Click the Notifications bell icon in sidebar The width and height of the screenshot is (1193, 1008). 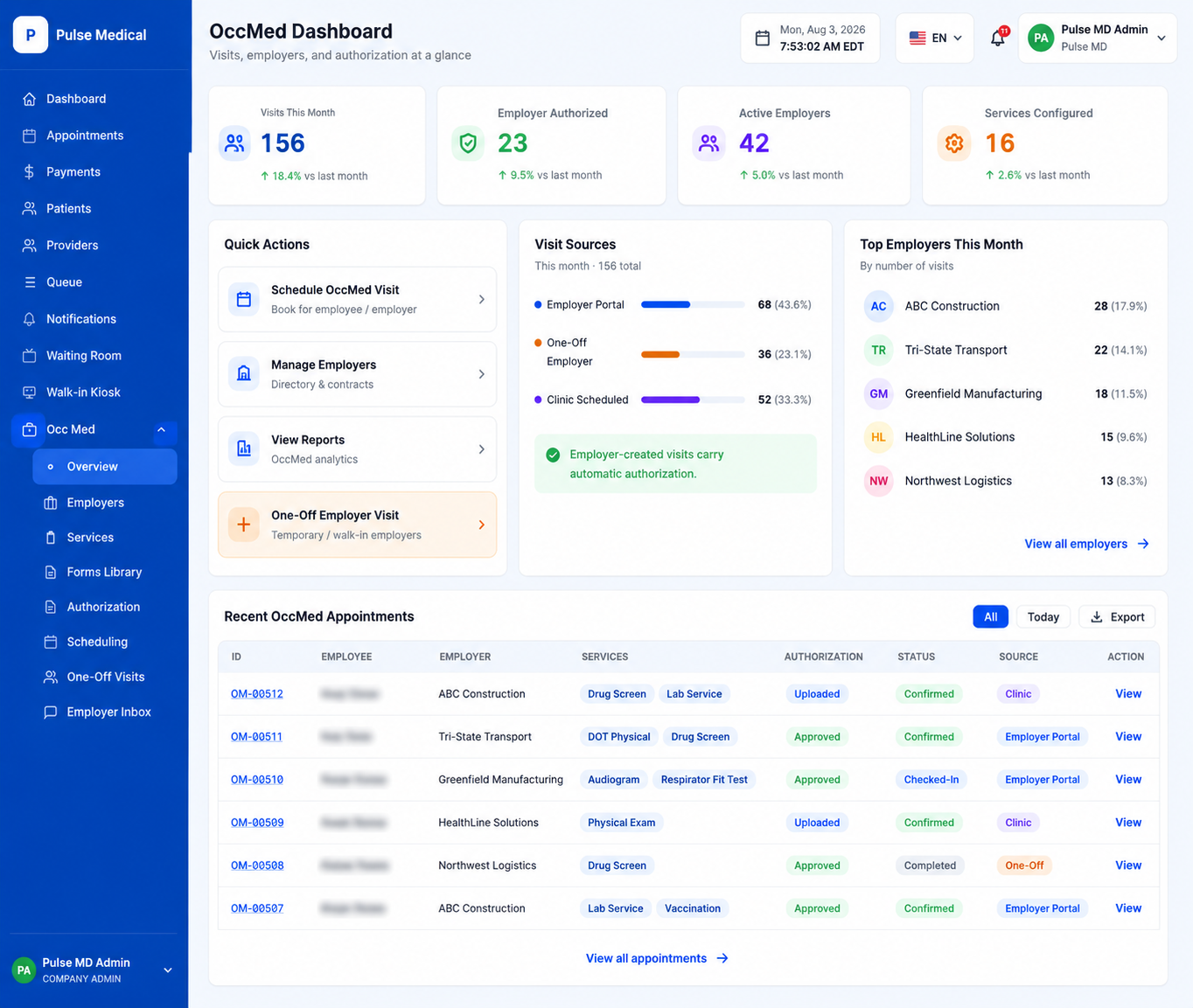pos(30,319)
